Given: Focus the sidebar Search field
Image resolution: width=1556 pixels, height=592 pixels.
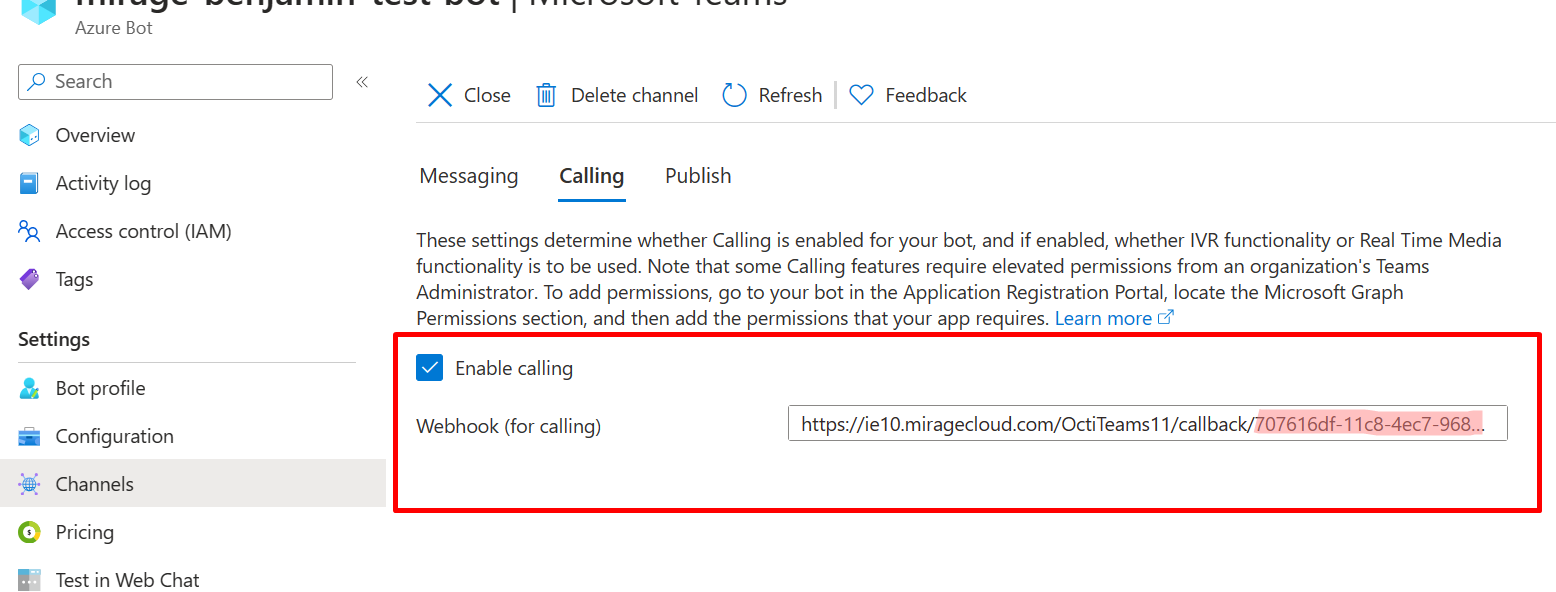Looking at the screenshot, I should 175,82.
